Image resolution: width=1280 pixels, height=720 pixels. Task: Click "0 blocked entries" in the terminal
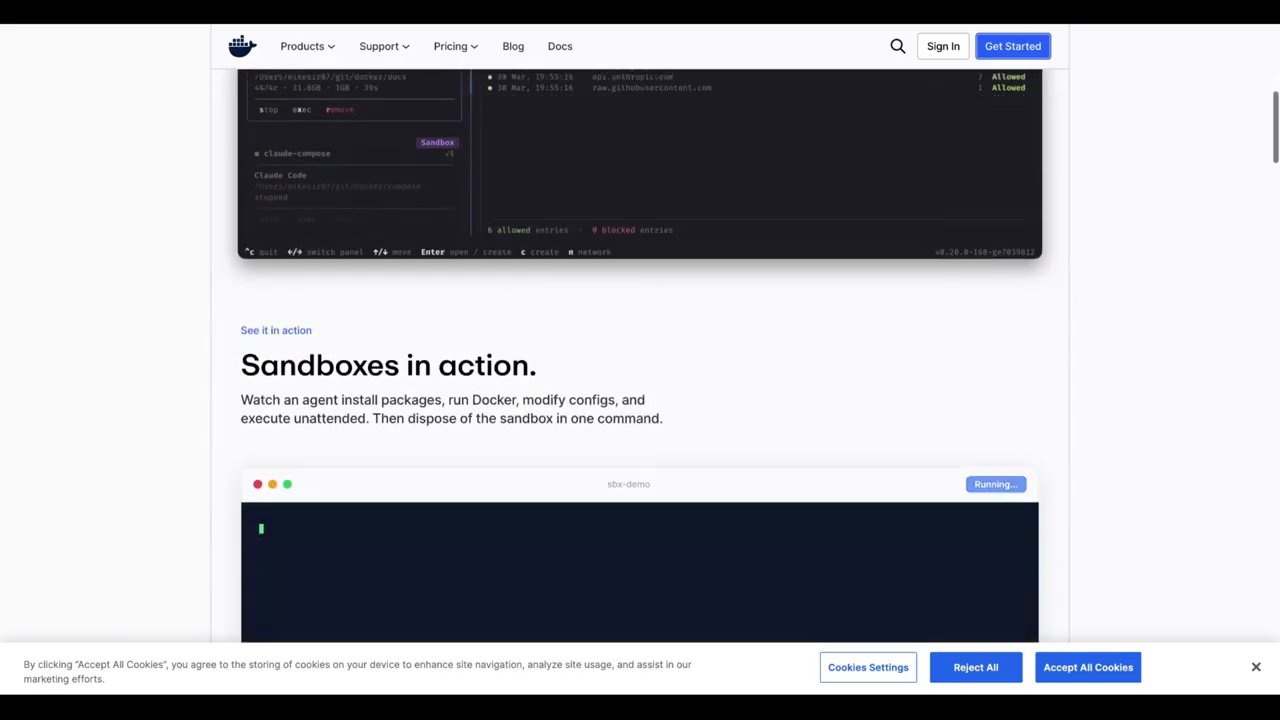(x=632, y=230)
